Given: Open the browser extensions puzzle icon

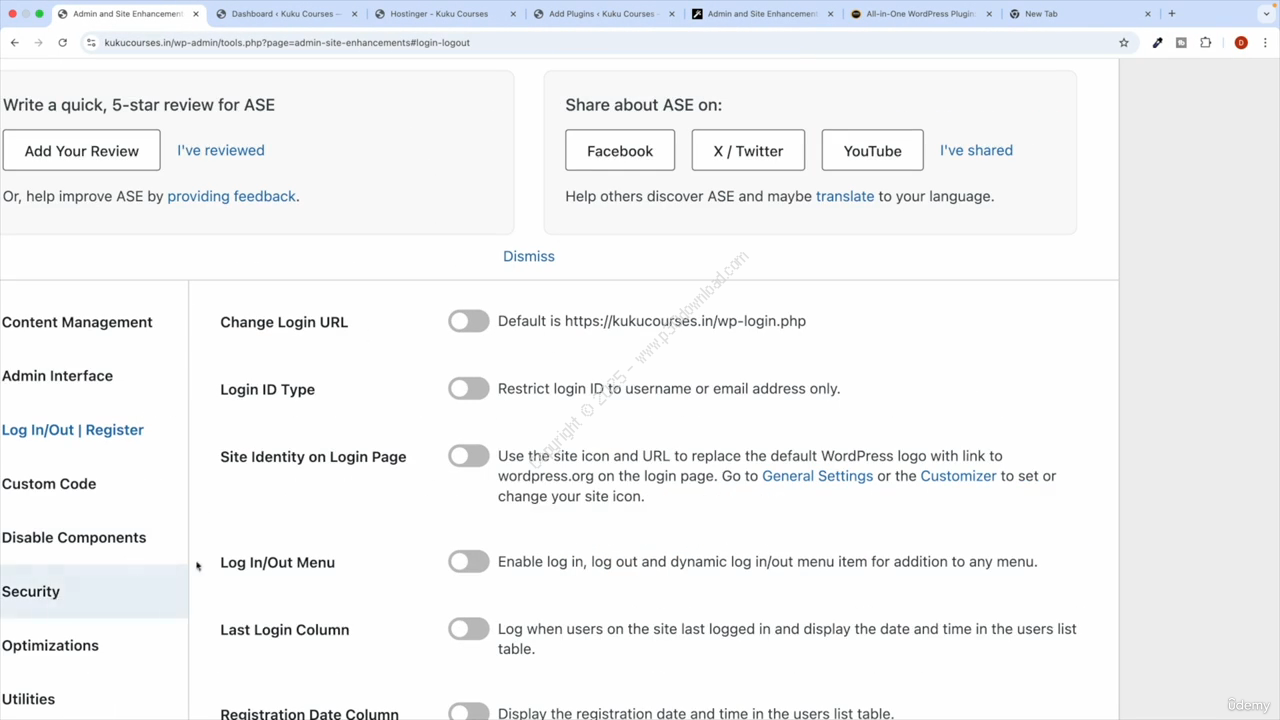Looking at the screenshot, I should tap(1205, 43).
